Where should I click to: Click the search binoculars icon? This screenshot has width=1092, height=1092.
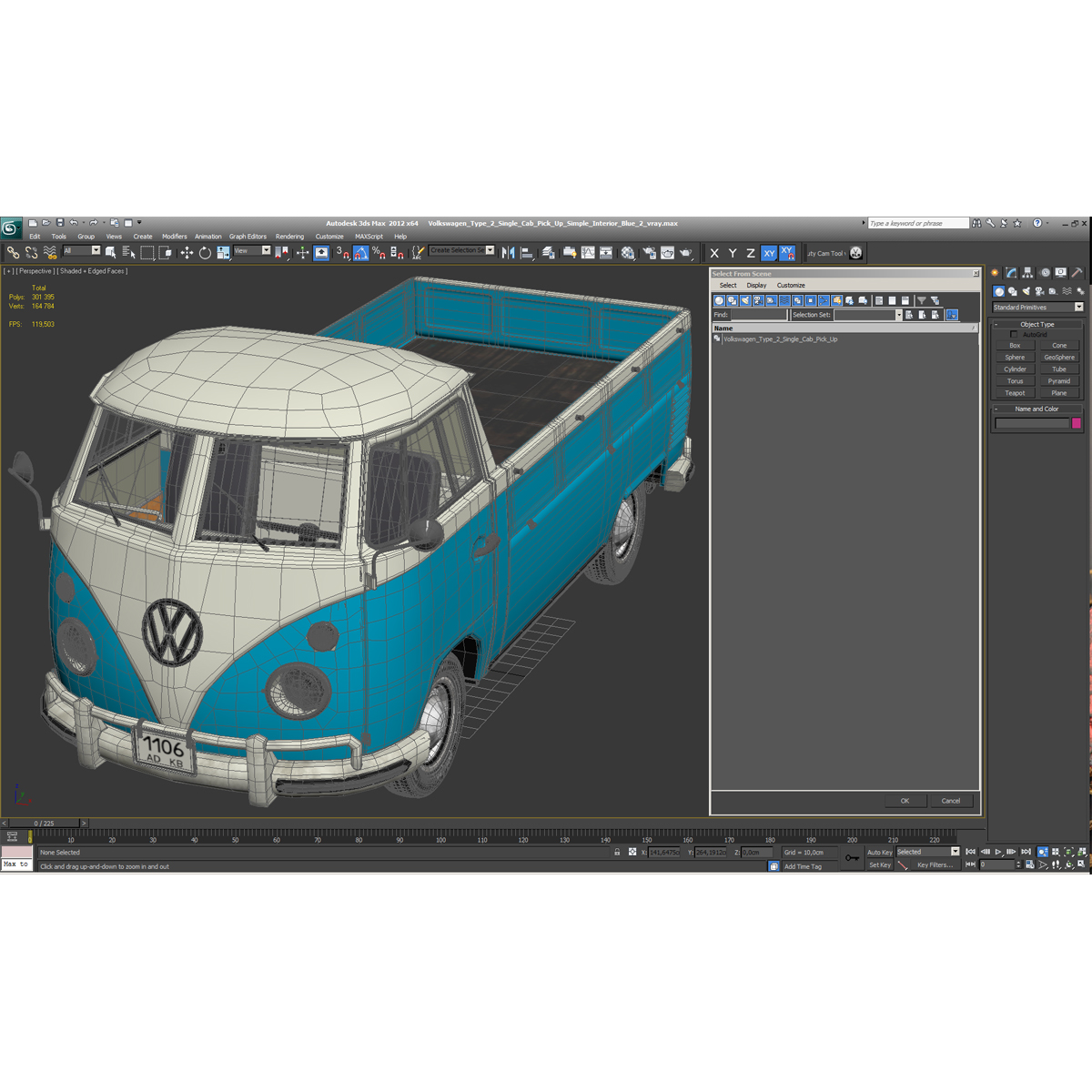tap(976, 223)
